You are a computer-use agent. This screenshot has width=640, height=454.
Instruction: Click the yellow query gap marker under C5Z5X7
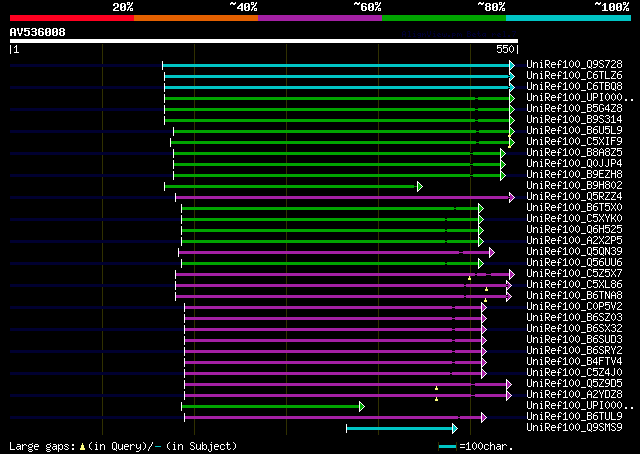click(469, 278)
